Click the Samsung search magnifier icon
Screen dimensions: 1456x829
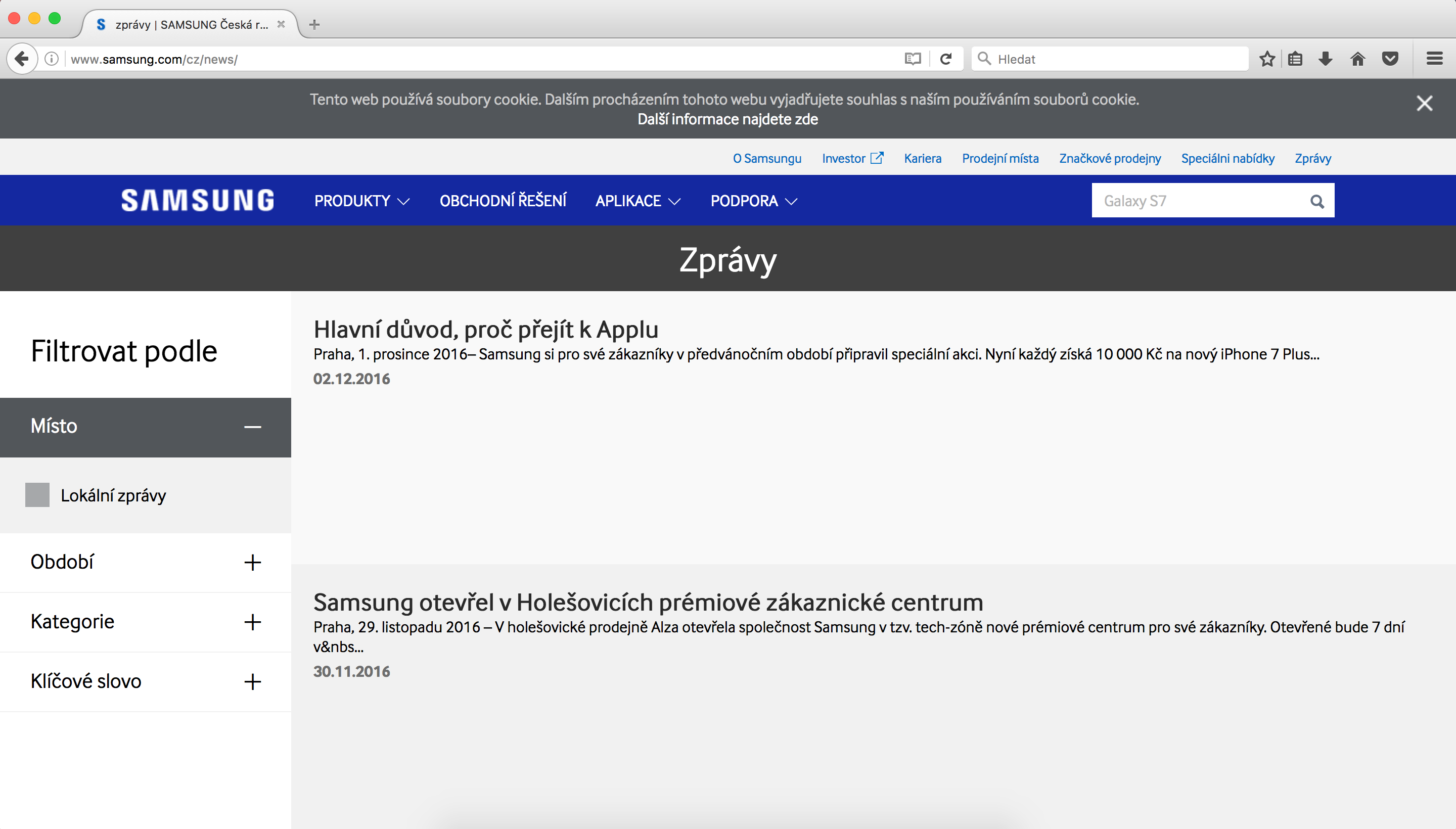click(1316, 201)
